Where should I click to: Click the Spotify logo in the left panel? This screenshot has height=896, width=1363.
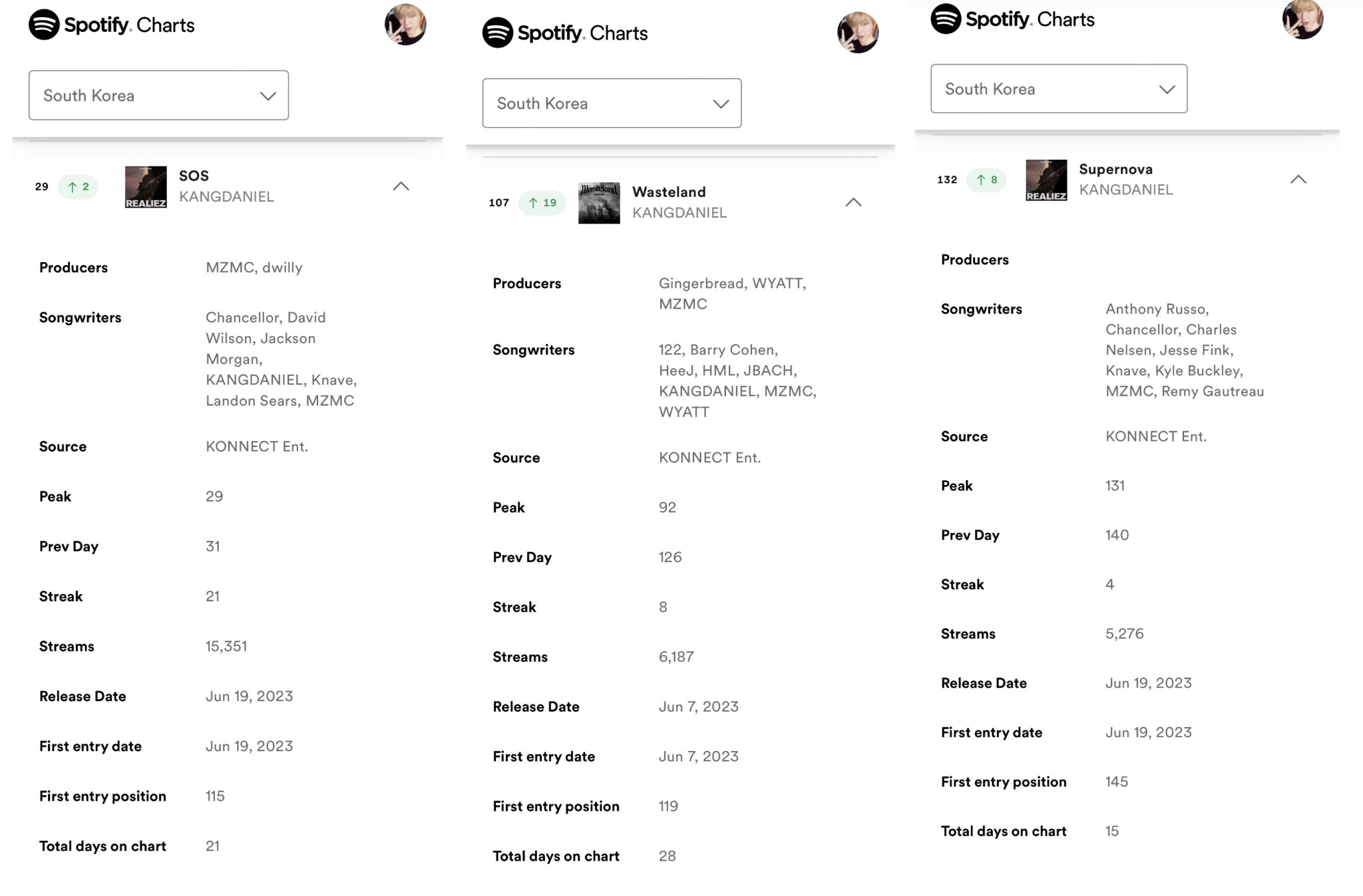(45, 25)
